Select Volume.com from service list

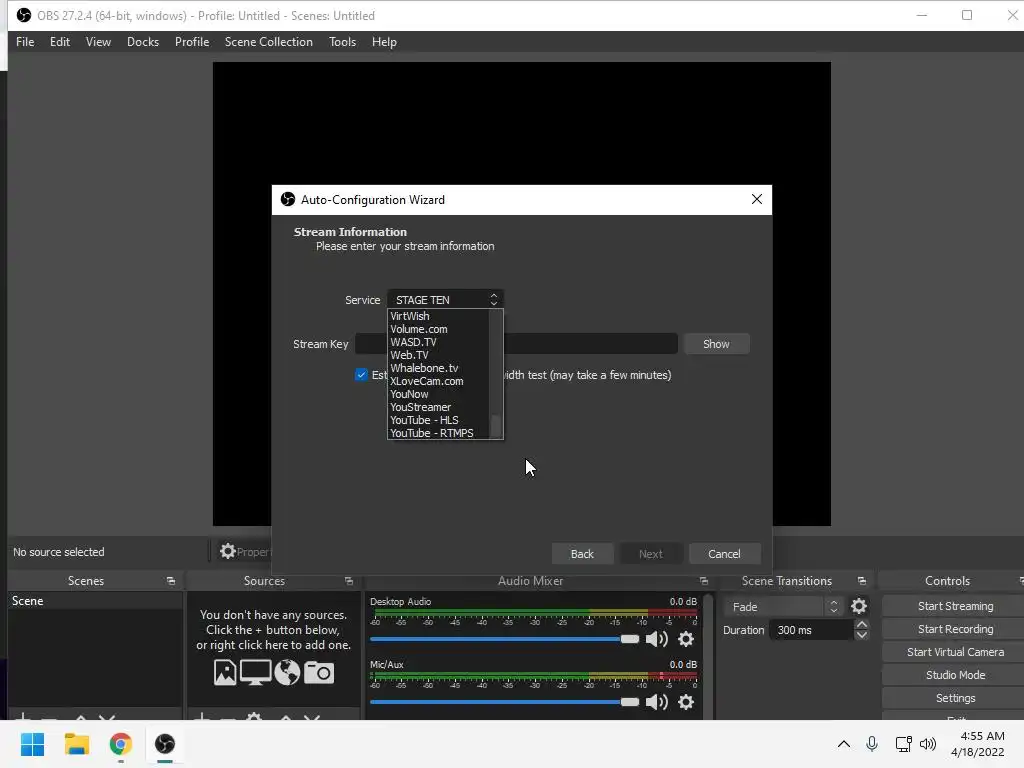(x=438, y=329)
